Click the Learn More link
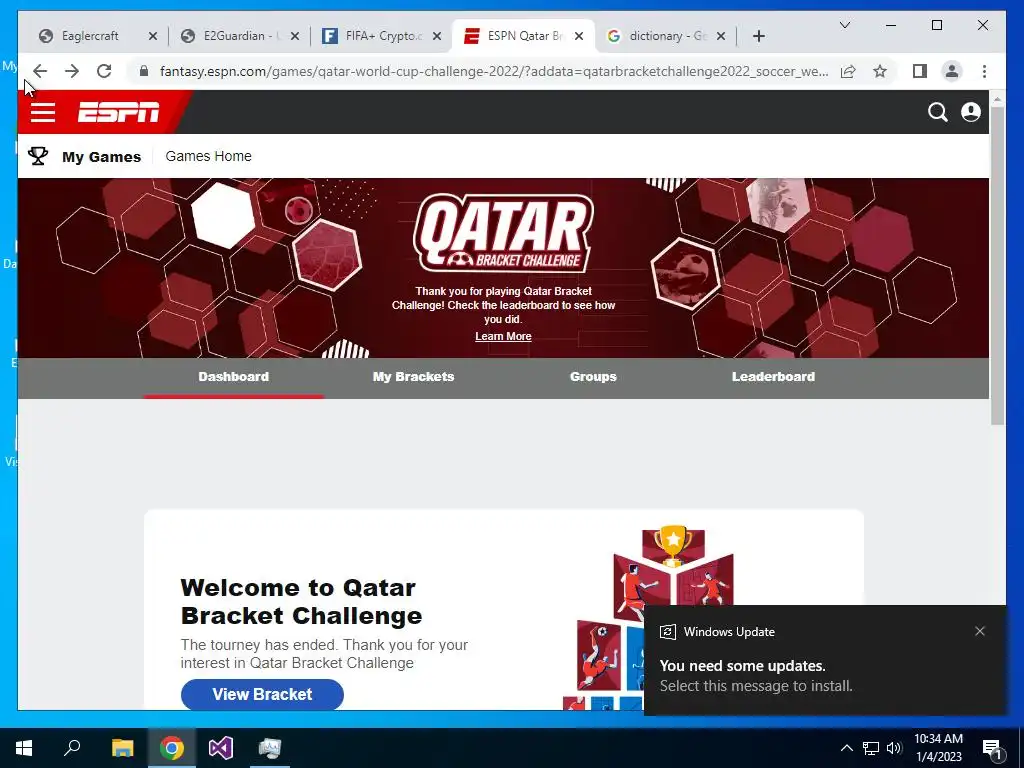Image resolution: width=1024 pixels, height=768 pixels. coord(503,336)
